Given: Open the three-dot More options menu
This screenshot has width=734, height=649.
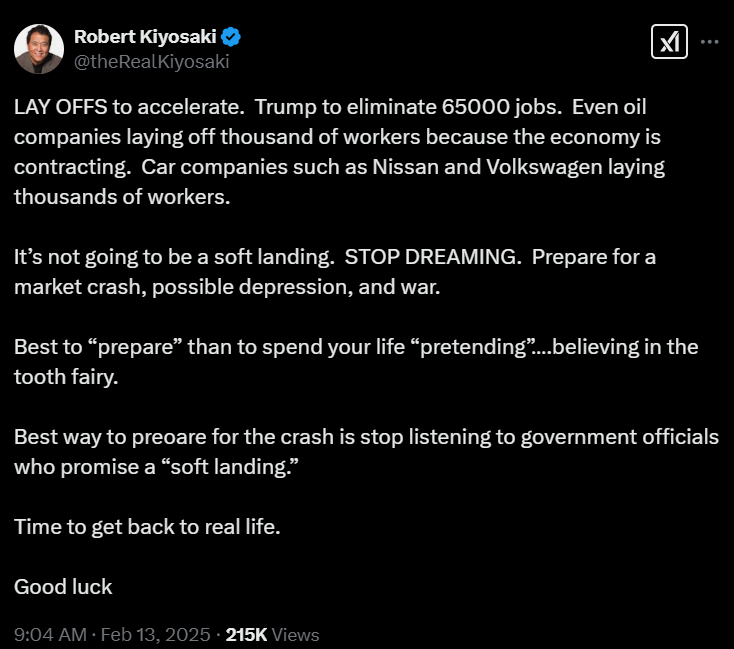Looking at the screenshot, I should 709,42.
